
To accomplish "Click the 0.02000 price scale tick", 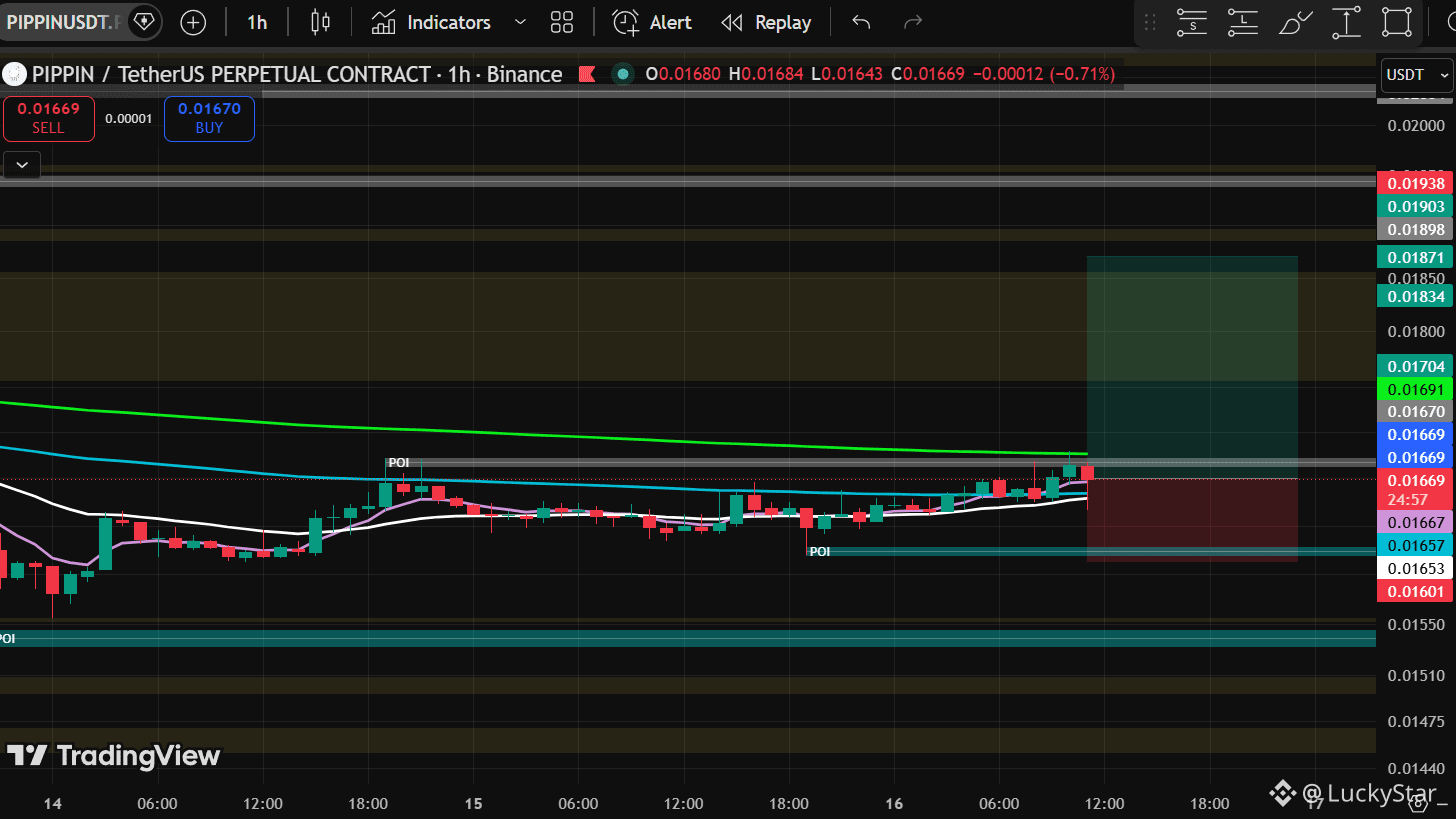I will click(1417, 125).
